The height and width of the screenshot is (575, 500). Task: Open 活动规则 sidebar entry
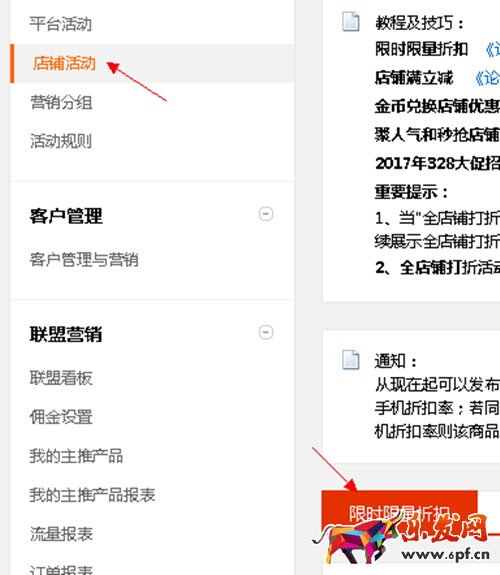tap(61, 141)
